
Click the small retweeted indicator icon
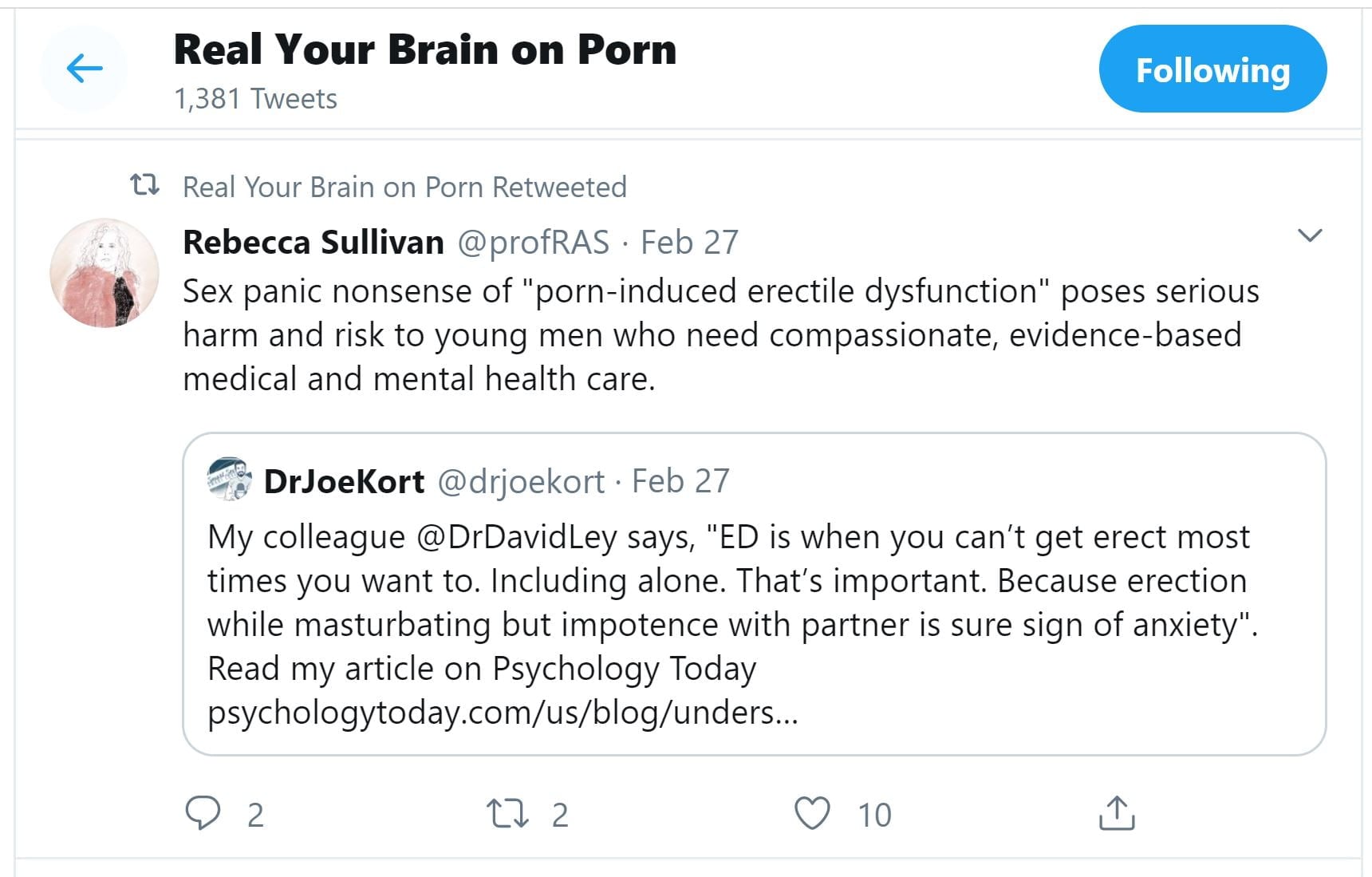click(144, 185)
